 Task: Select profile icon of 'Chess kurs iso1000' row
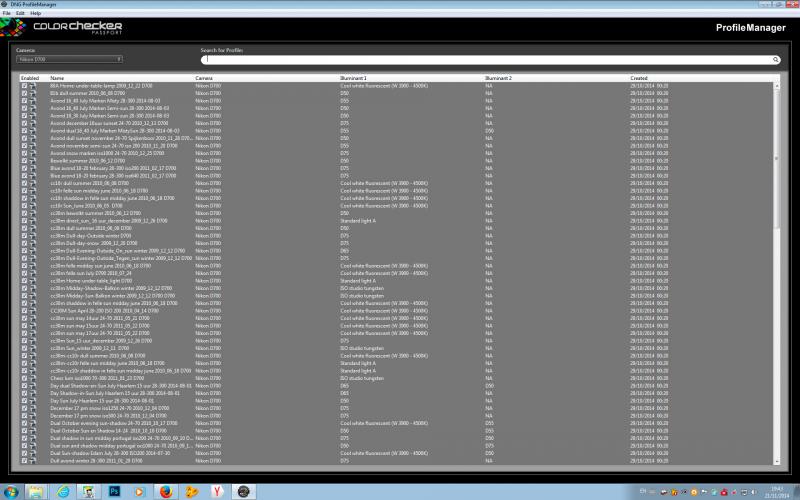[33, 378]
